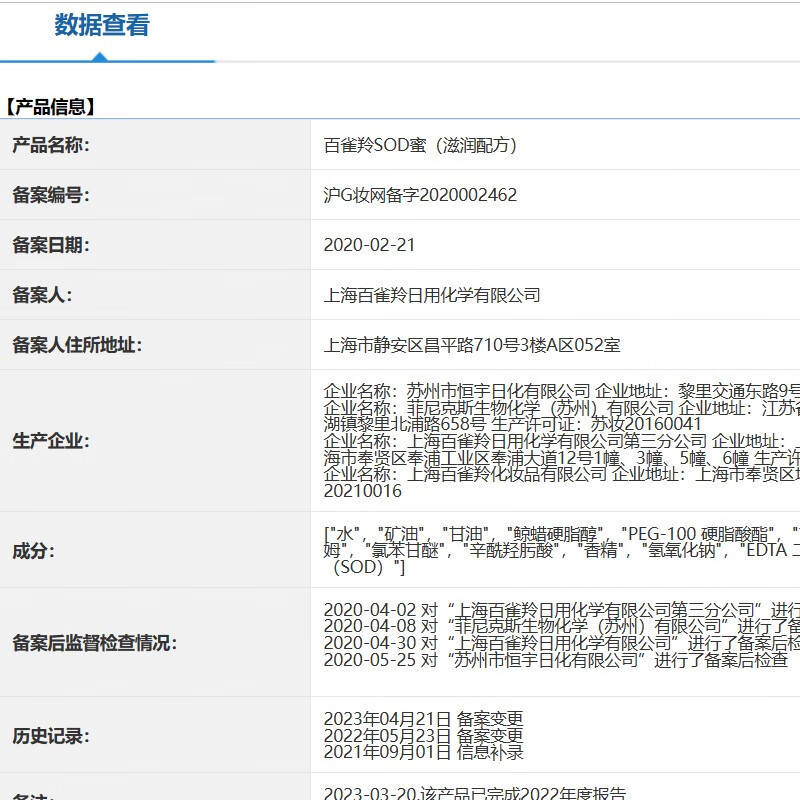
Task: Select the 备案编号 field label
Action: point(51,195)
